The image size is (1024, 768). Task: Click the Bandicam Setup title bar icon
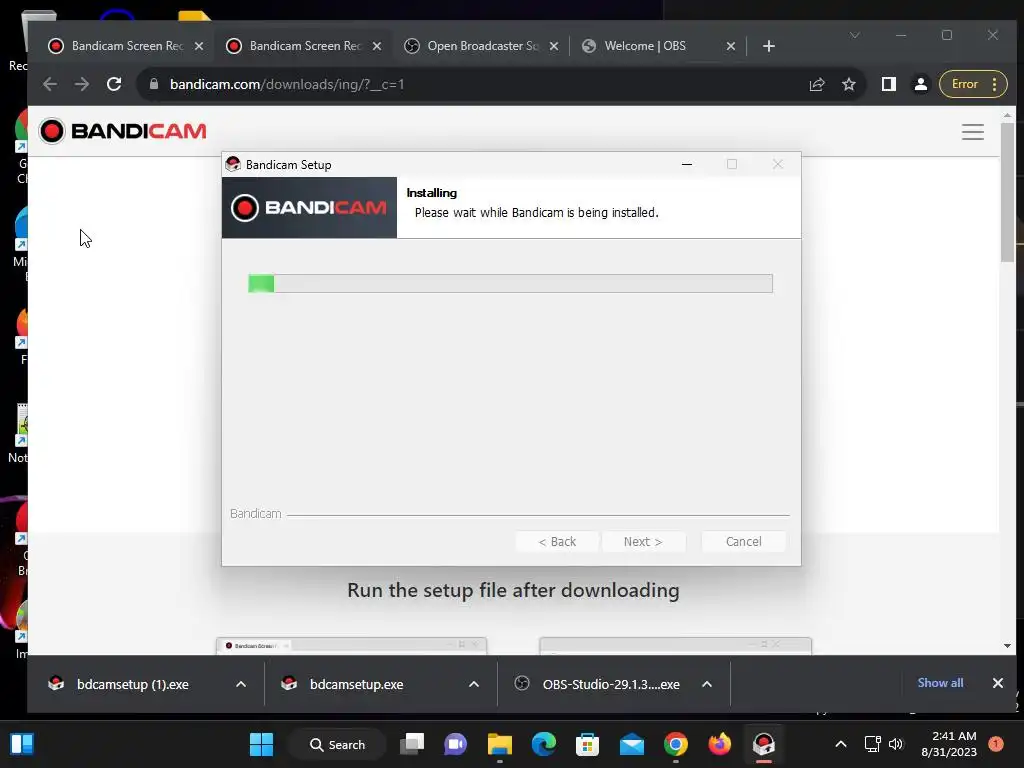tap(233, 165)
